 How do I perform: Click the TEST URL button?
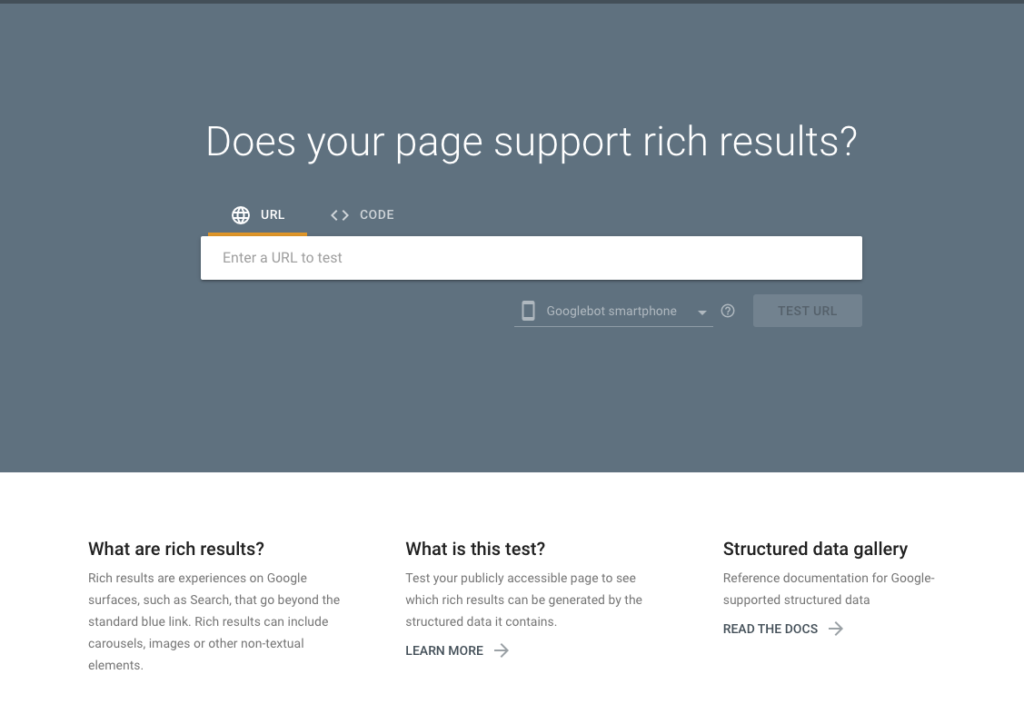tap(807, 311)
